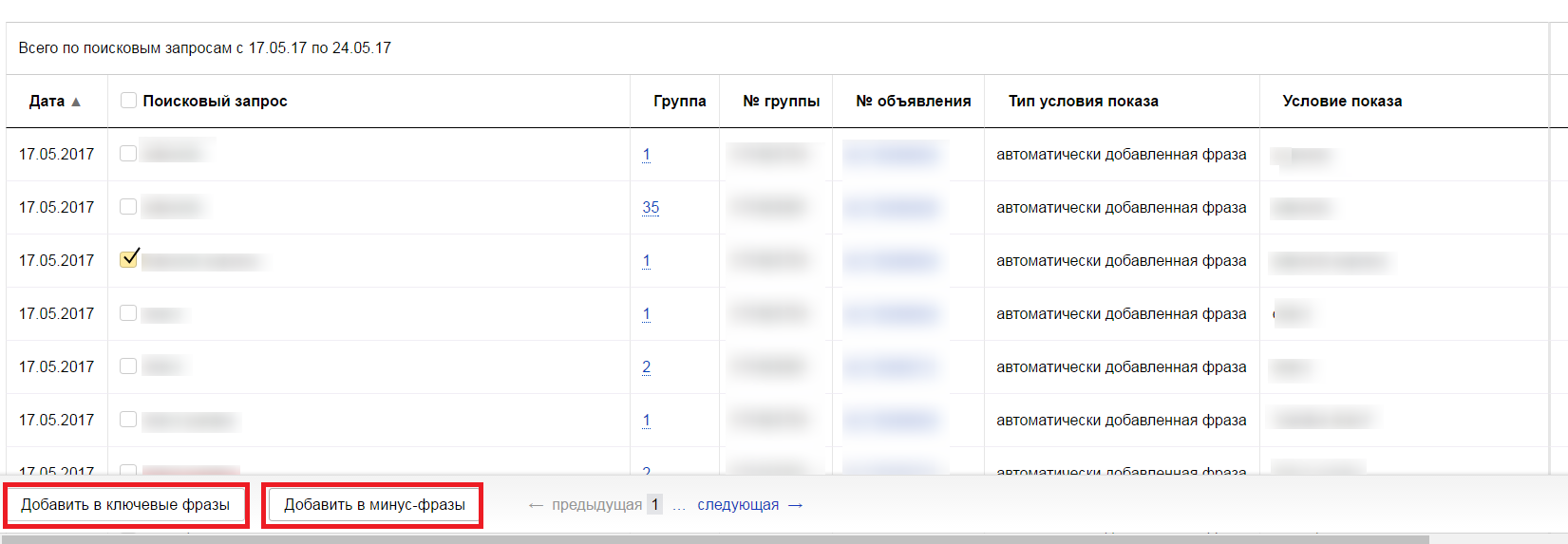Image resolution: width=1568 pixels, height=544 pixels.
Task: Check the first row's search query checkbox
Action: [x=129, y=154]
